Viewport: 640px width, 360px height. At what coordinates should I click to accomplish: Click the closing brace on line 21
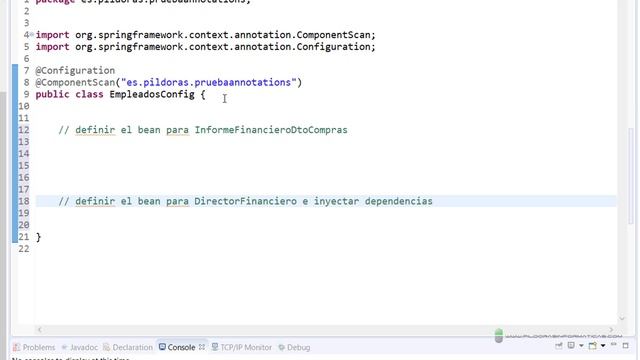pyautogui.click(x=38, y=237)
